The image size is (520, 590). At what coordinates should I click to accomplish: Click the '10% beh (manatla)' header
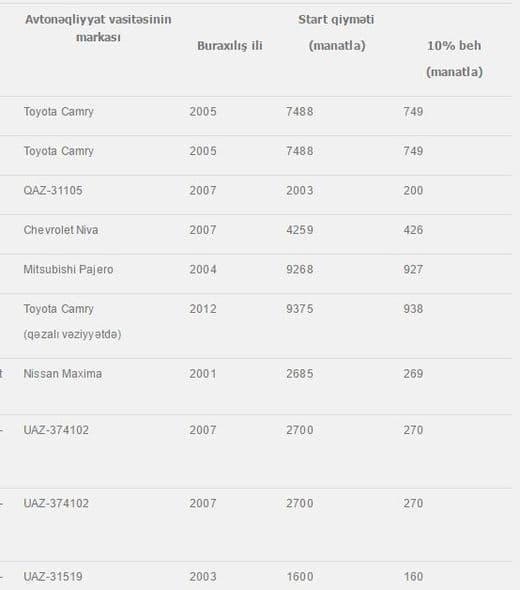pos(454,59)
